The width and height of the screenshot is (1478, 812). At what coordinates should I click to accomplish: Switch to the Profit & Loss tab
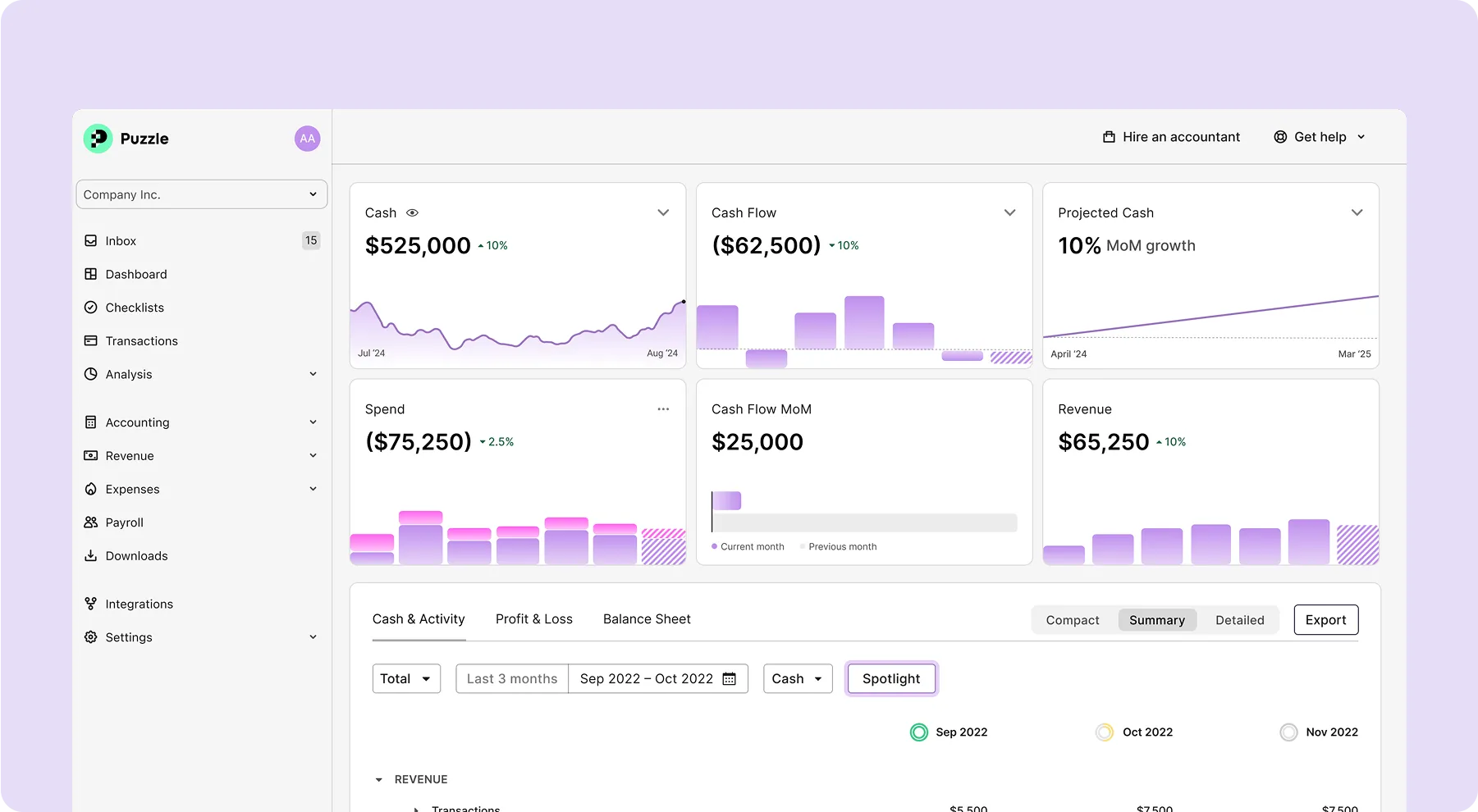[534, 619]
